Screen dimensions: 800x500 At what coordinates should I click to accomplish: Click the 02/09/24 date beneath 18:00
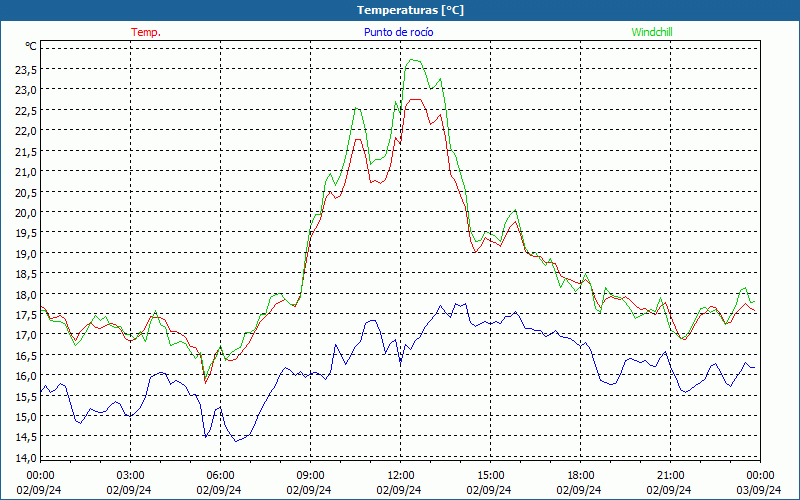tap(579, 490)
